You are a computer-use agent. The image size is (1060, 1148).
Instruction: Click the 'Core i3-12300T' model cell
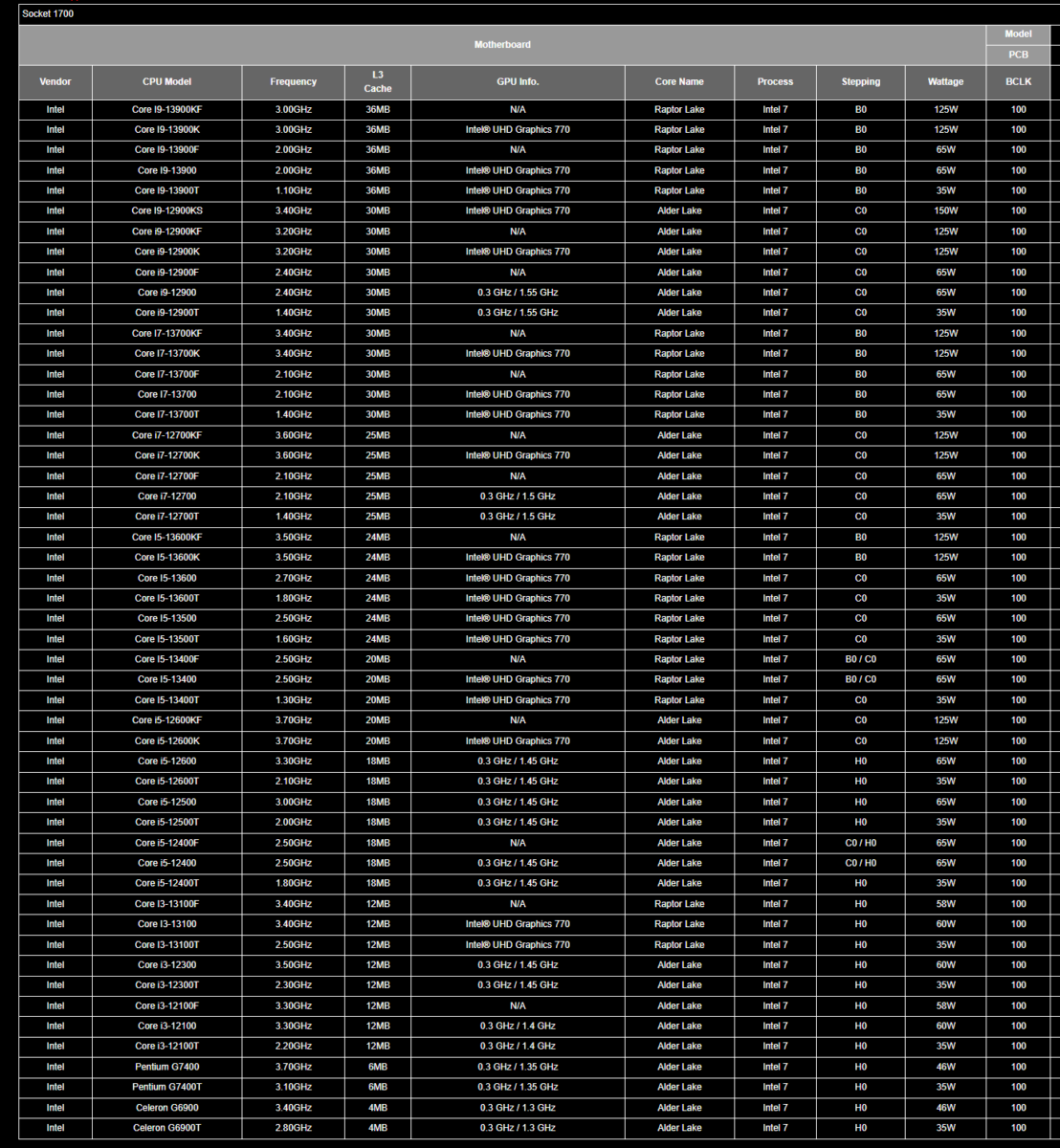click(167, 985)
